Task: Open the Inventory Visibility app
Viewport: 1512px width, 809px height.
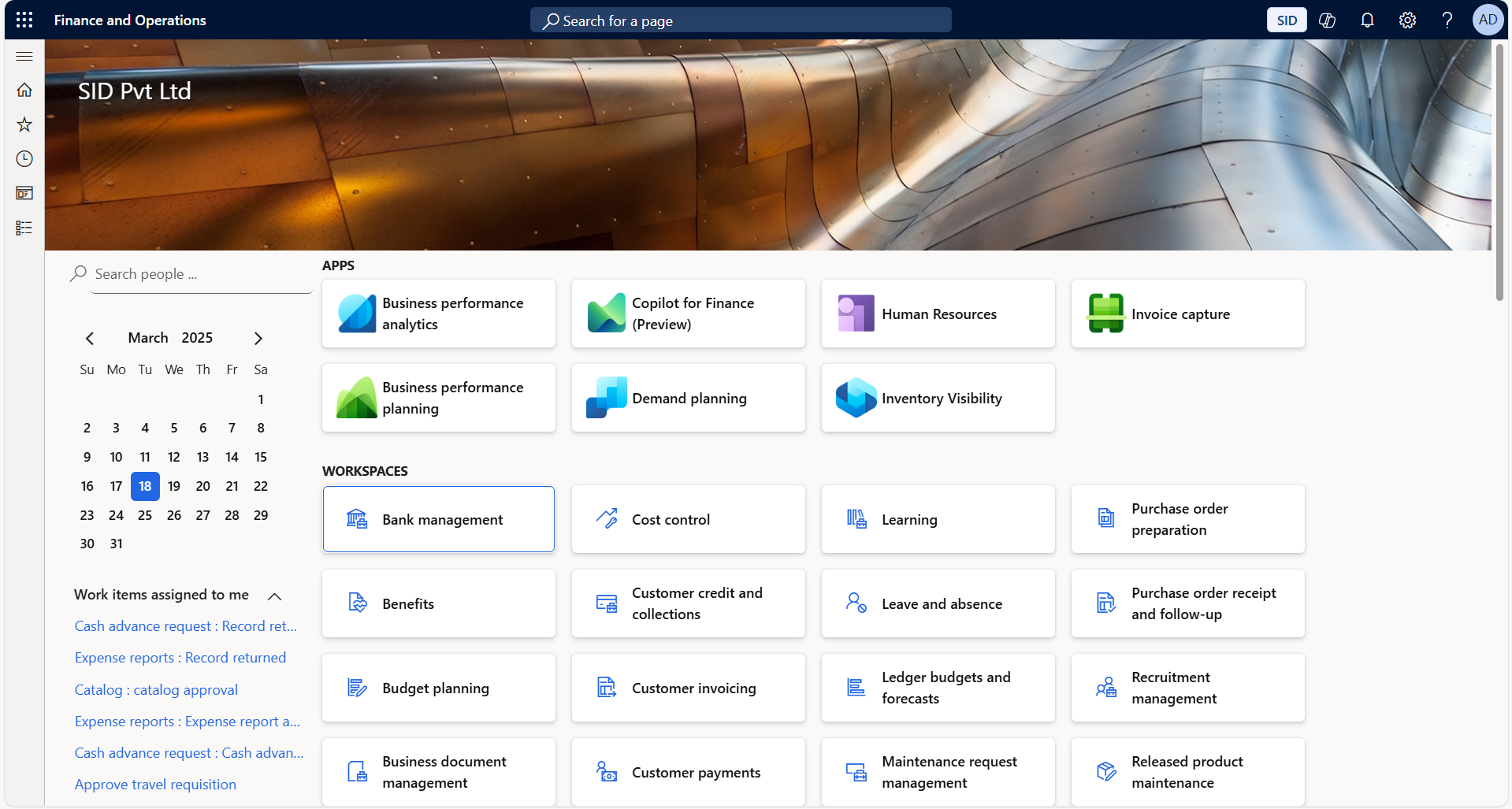Action: (938, 398)
